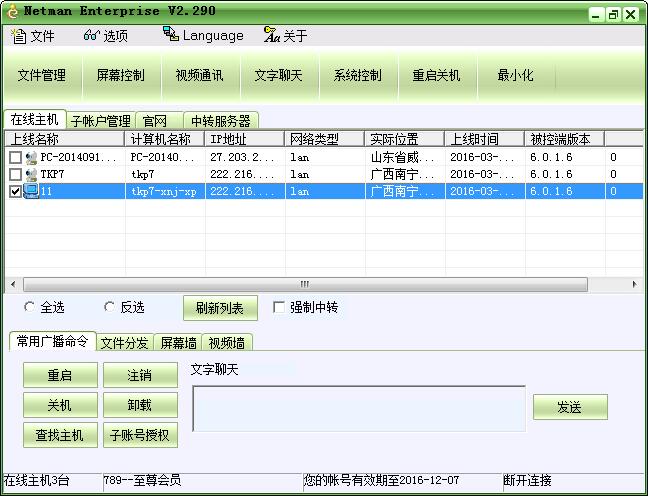The image size is (648, 496).
Task: Sort by 实际位置 column header
Action: (405, 139)
